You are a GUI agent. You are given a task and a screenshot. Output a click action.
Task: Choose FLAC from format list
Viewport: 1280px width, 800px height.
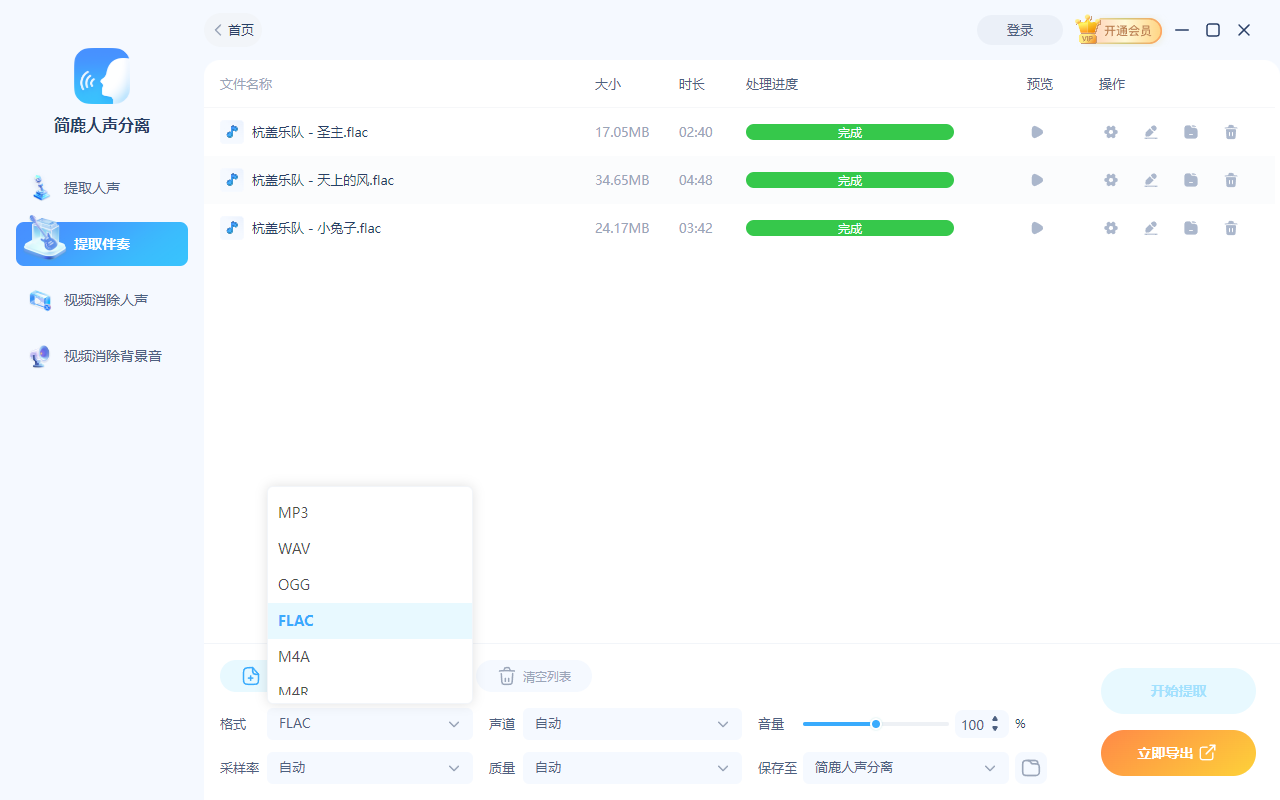(370, 621)
